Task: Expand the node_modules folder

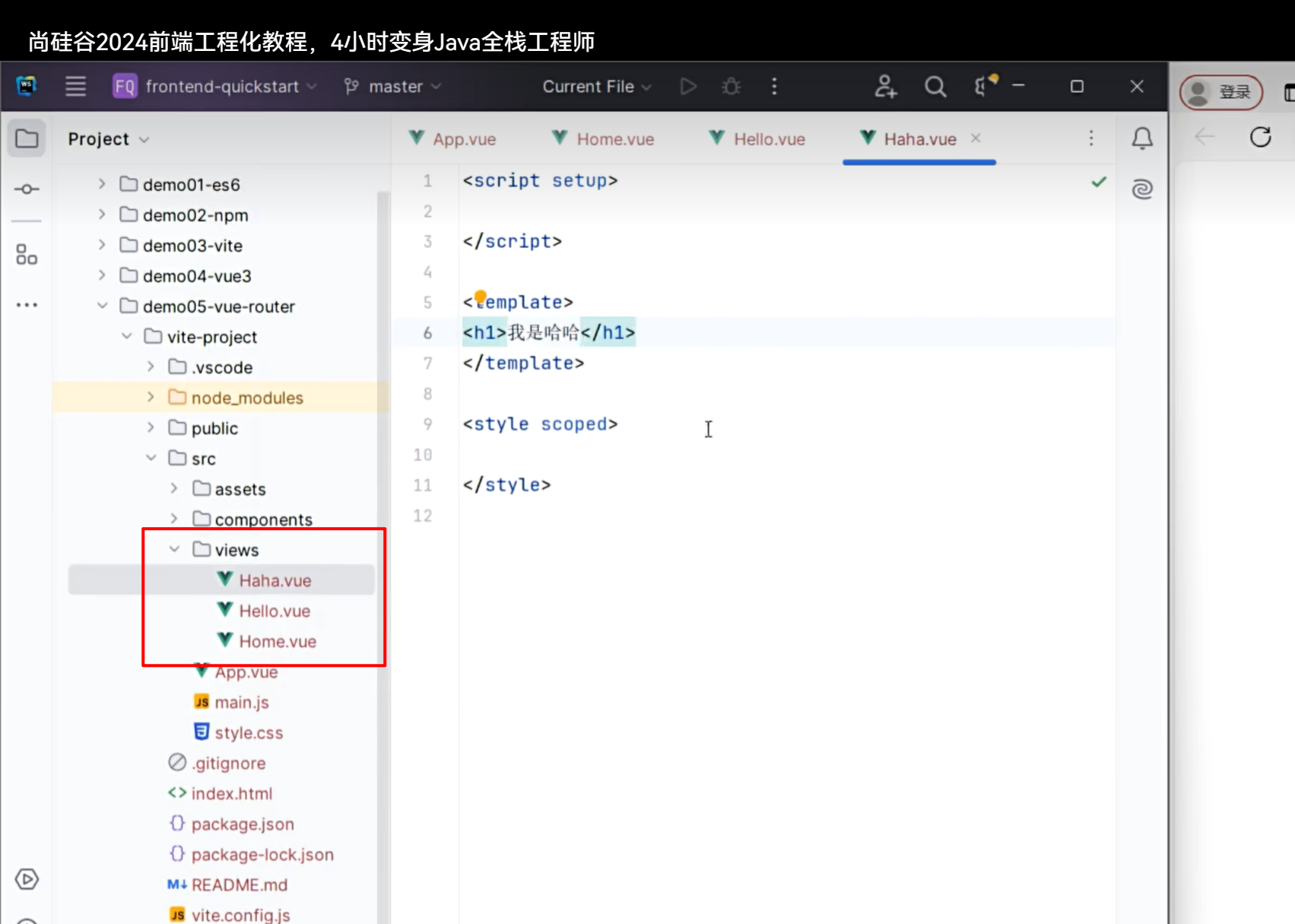Action: point(151,397)
